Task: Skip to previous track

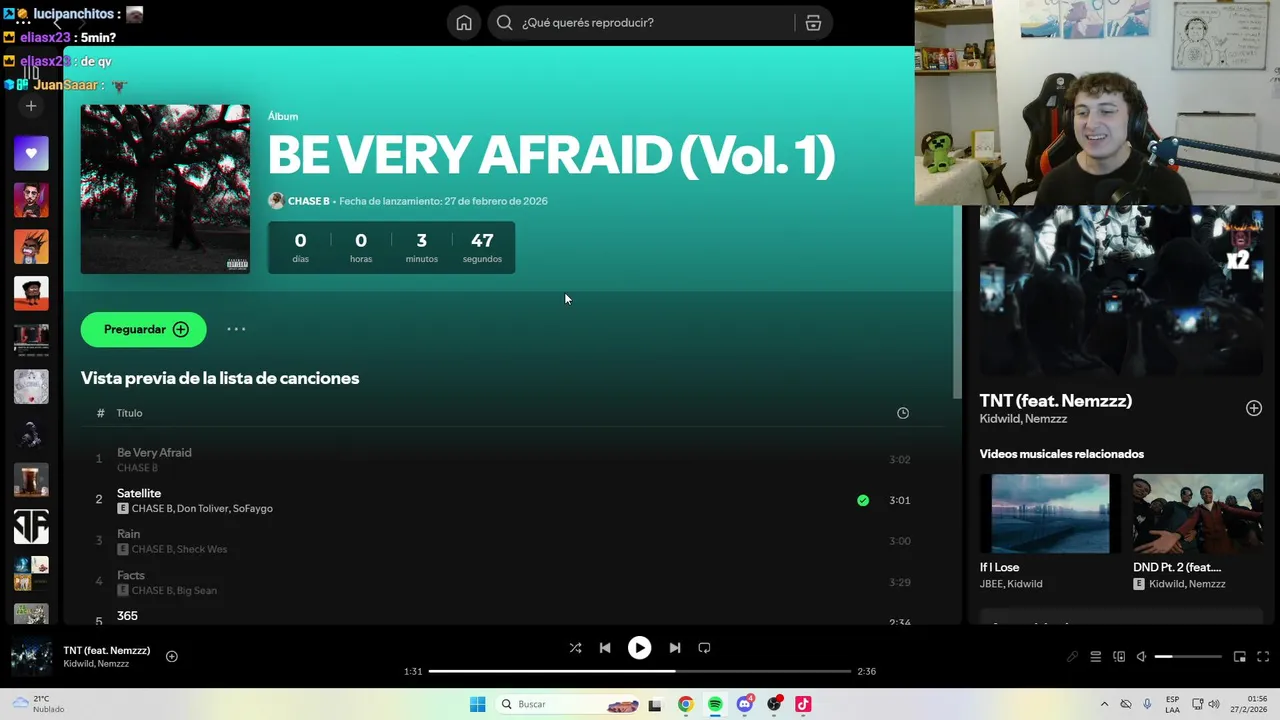Action: click(605, 648)
